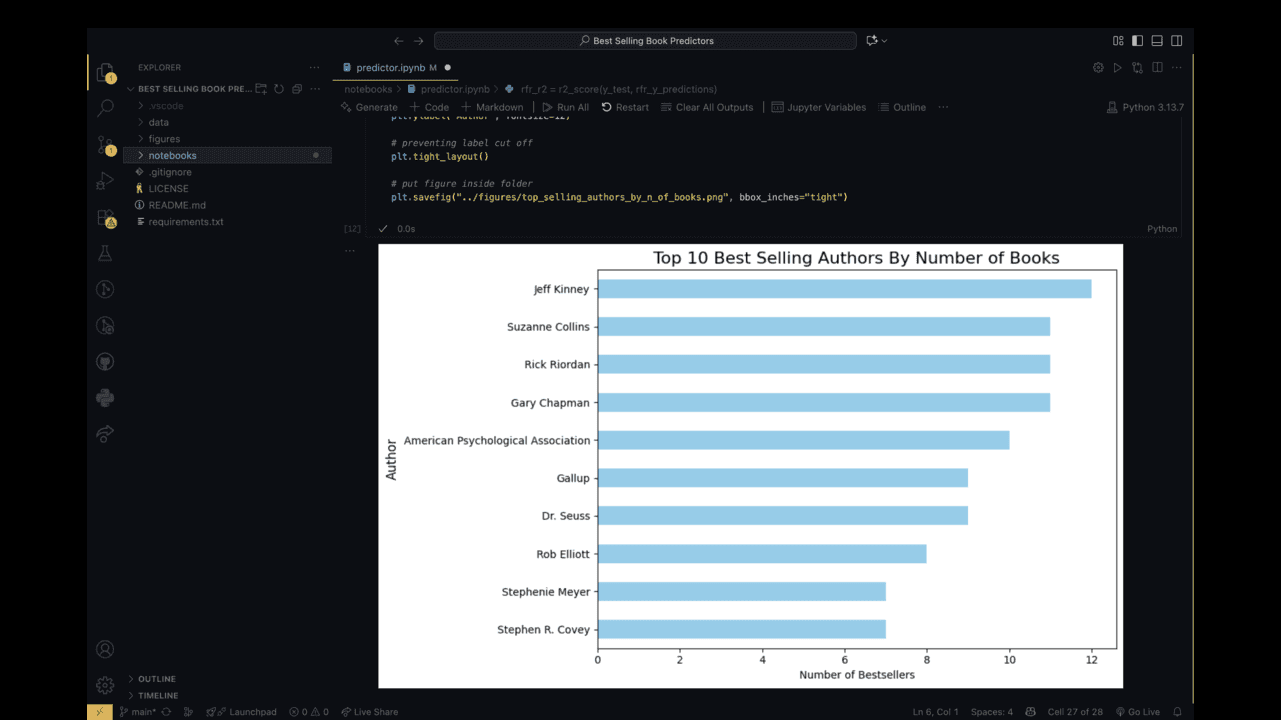Viewport: 1281px width, 720px height.
Task: Click the compare changes icon in editor title
Action: (1138, 68)
